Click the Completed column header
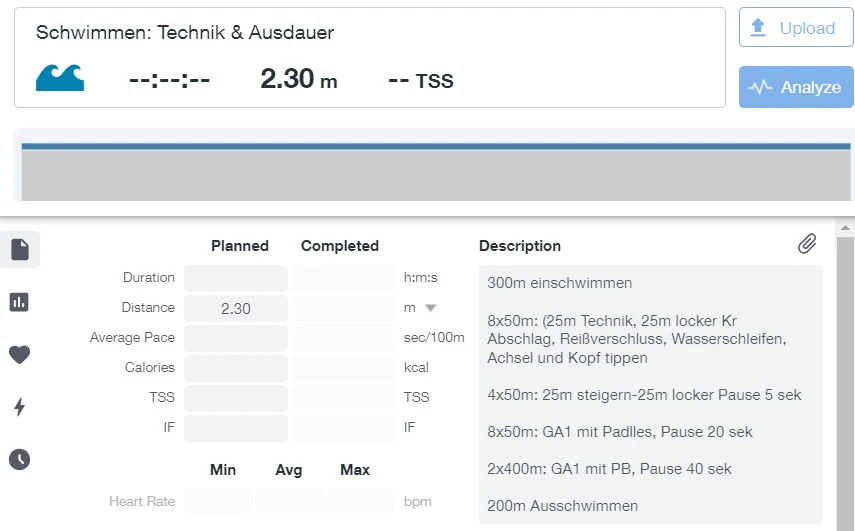 click(340, 246)
